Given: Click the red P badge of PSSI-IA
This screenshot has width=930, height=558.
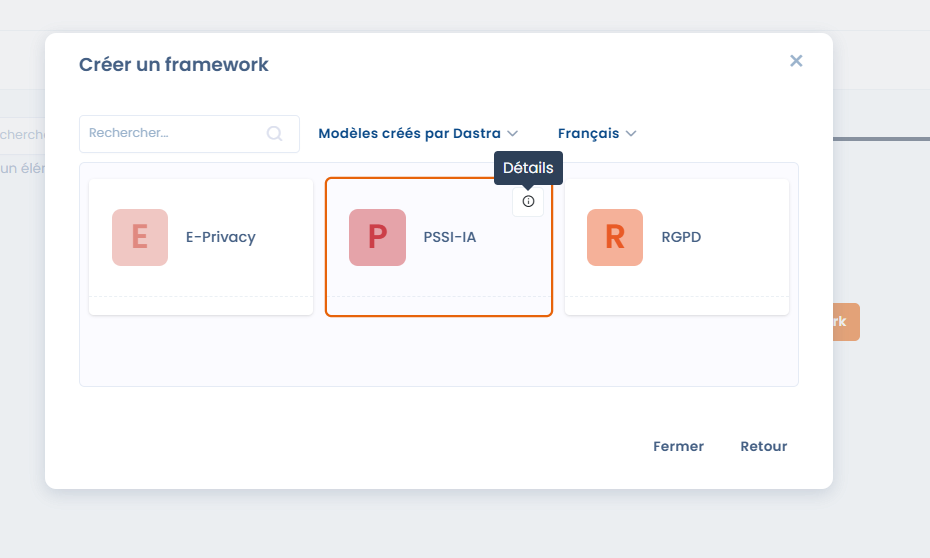Looking at the screenshot, I should coord(377,237).
